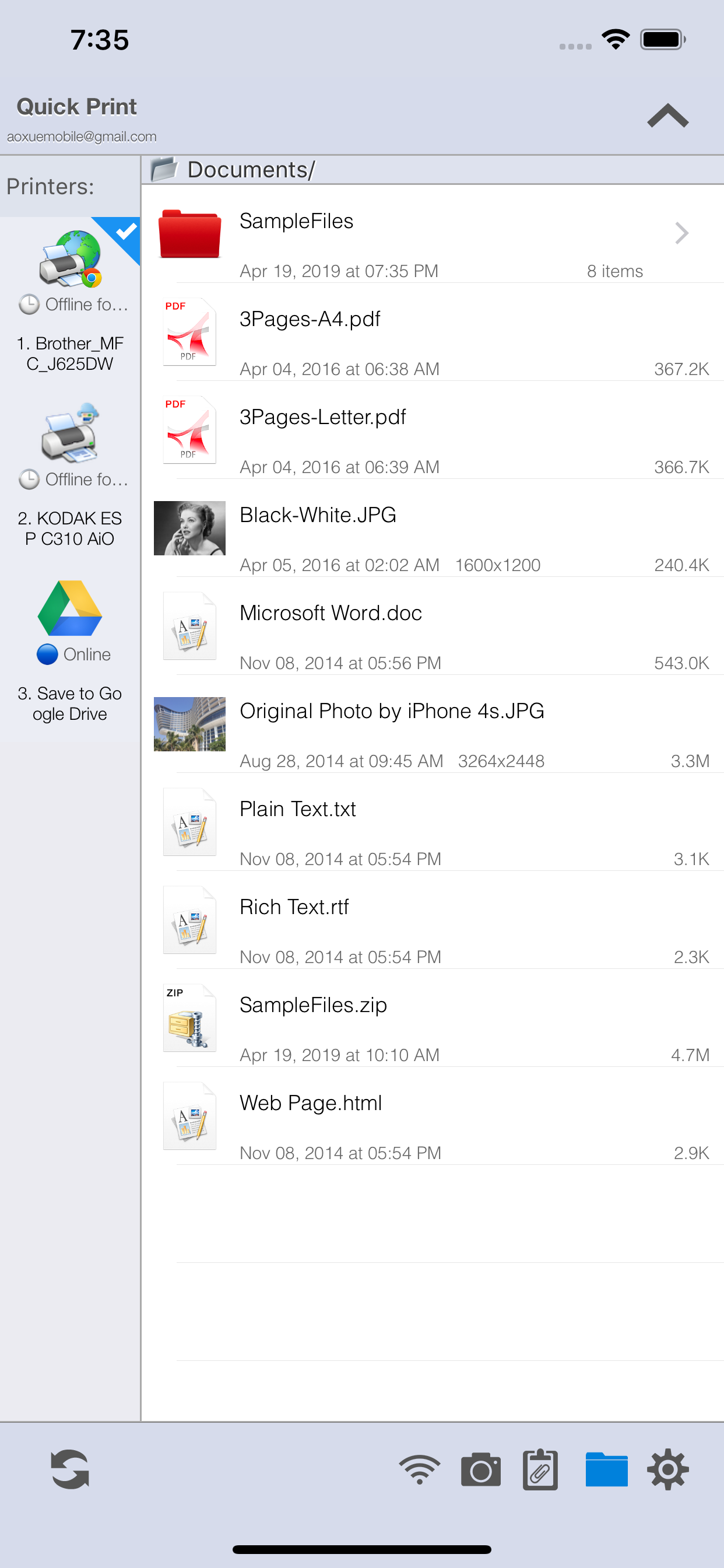Tap the Documents/ folder path bar

coord(432,169)
